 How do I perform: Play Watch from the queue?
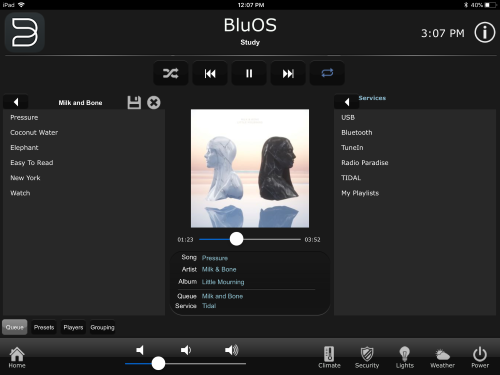[x=84, y=193]
